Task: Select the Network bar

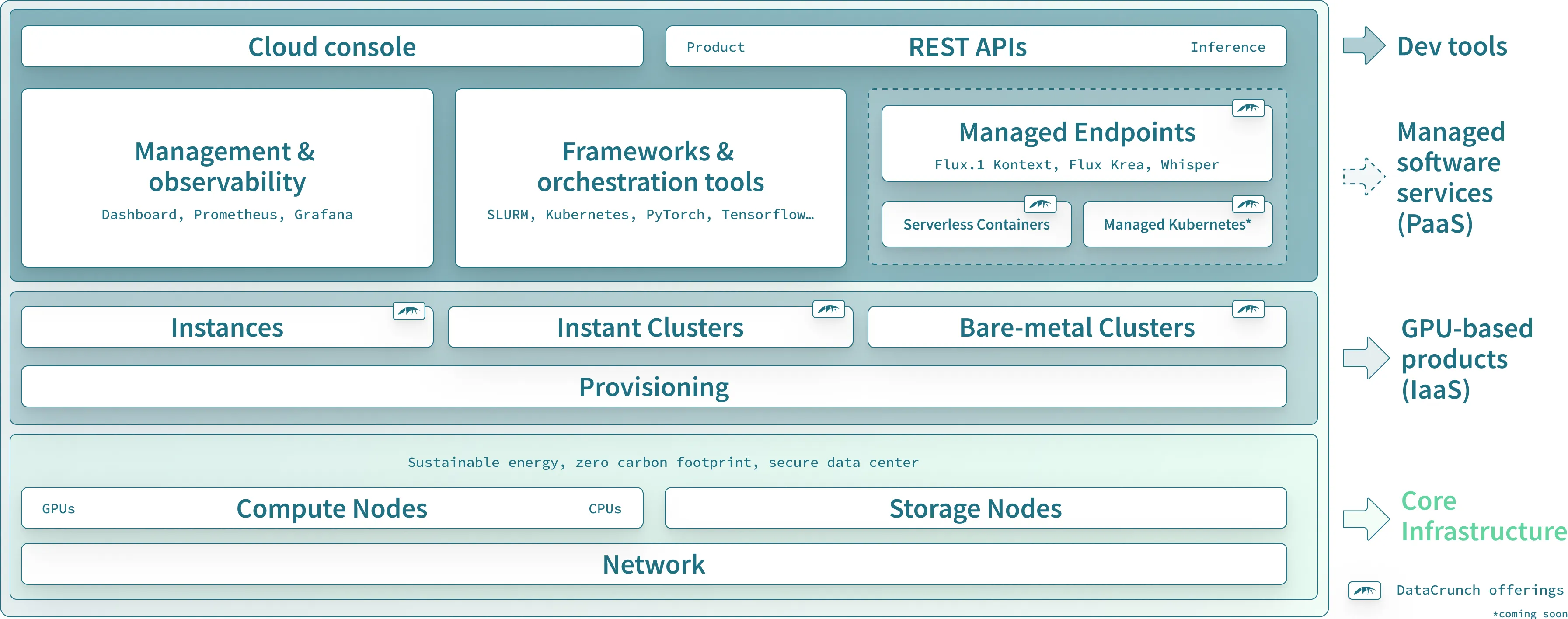Action: (x=654, y=564)
